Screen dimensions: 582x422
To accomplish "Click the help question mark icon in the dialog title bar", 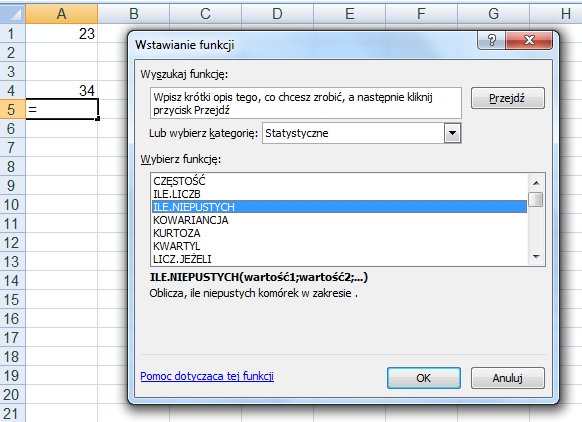I will pos(491,40).
